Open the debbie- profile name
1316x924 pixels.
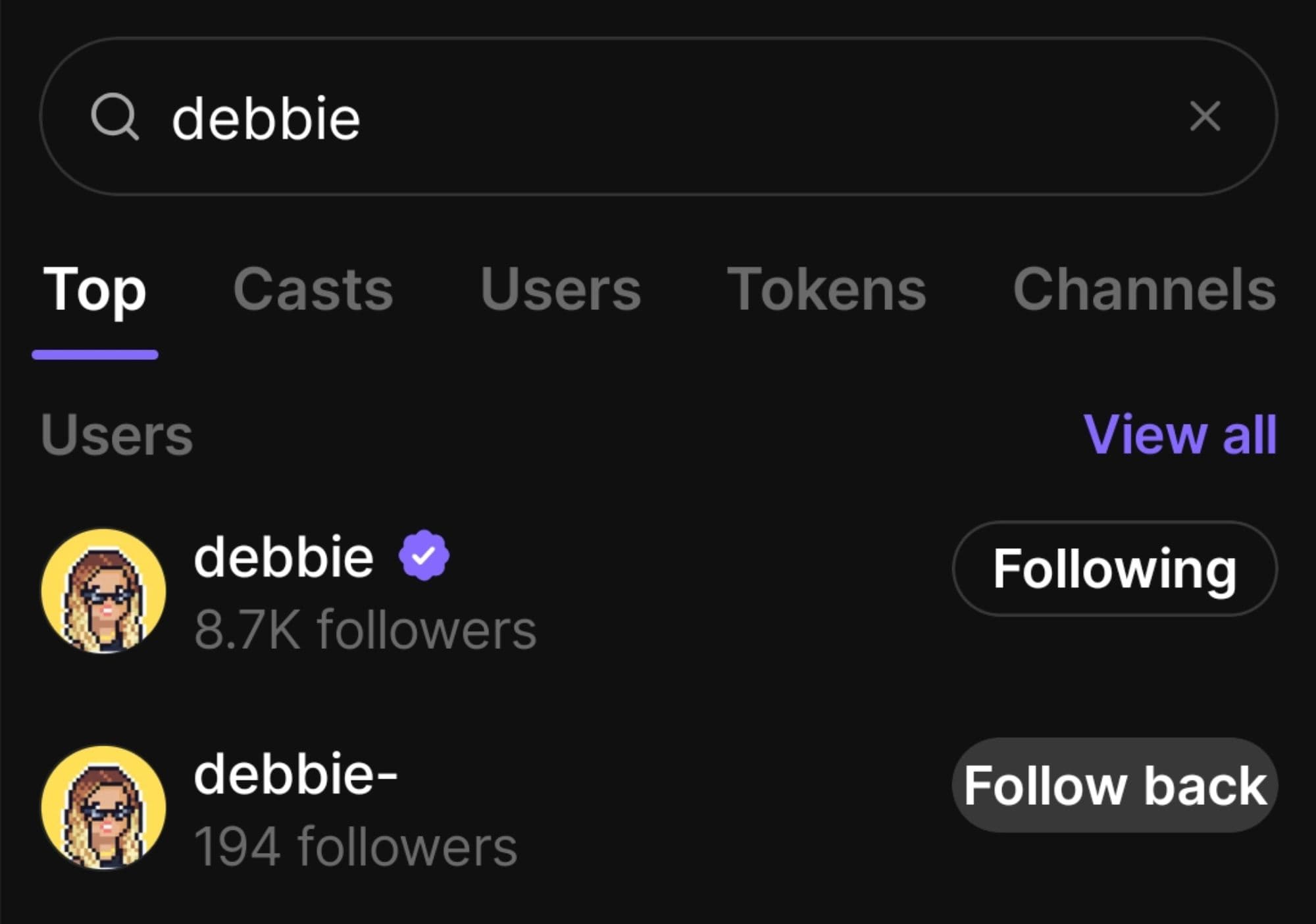295,774
